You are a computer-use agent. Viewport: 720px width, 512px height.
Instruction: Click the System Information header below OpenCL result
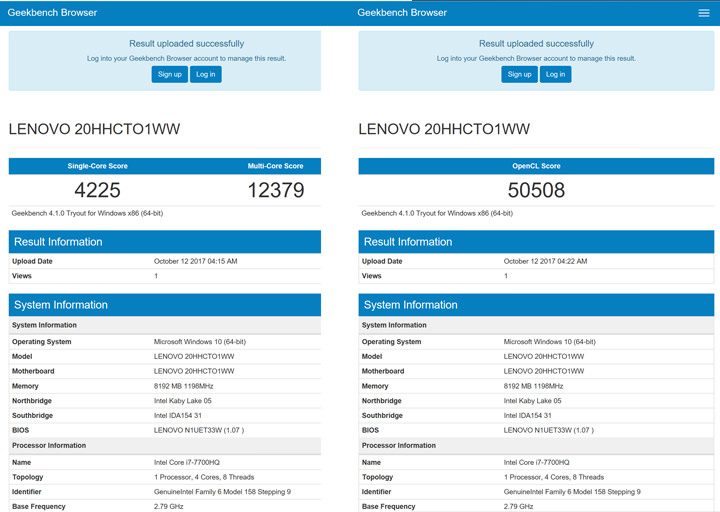click(410, 305)
